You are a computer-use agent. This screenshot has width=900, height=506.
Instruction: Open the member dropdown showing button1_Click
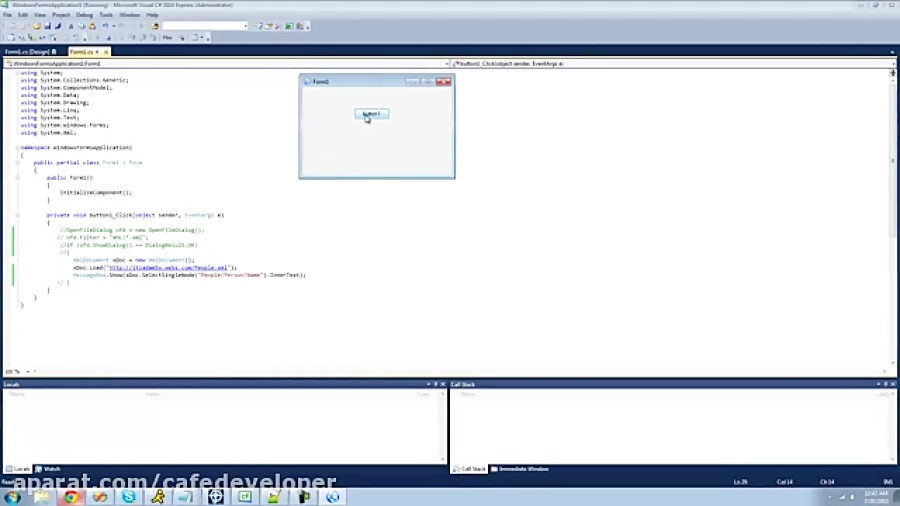pyautogui.click(x=673, y=64)
